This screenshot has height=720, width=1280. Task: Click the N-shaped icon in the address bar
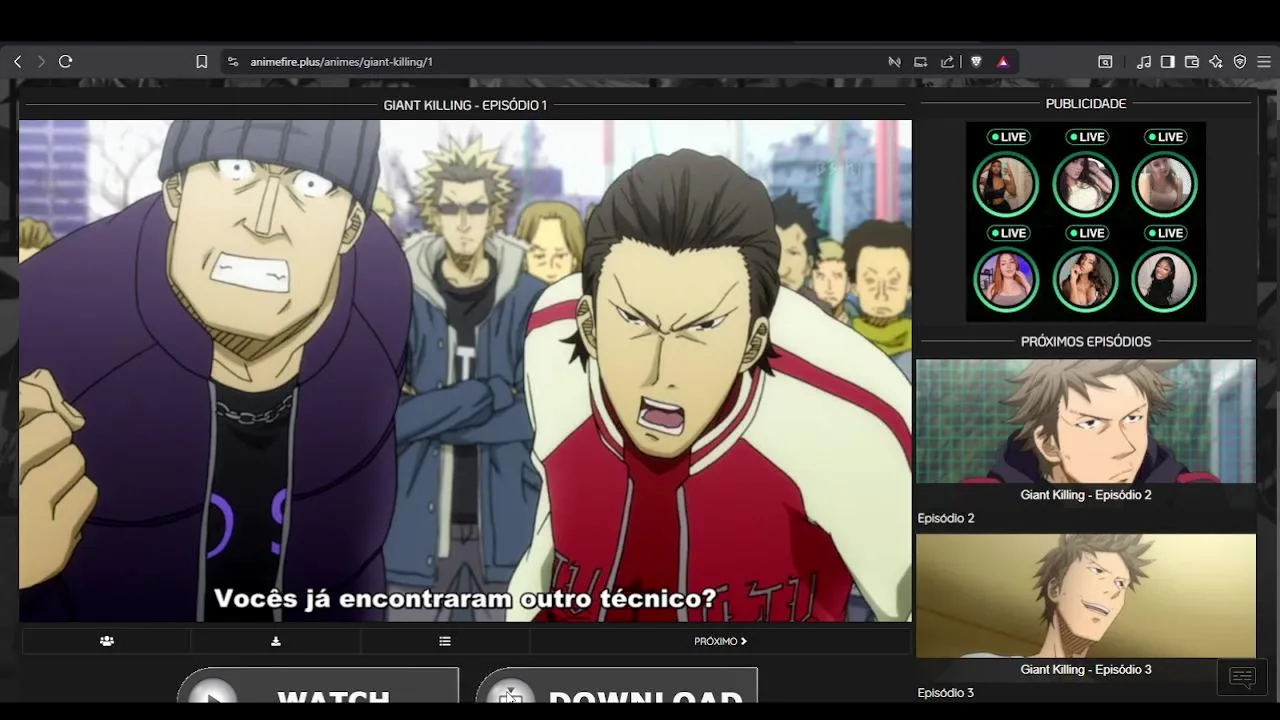point(894,62)
